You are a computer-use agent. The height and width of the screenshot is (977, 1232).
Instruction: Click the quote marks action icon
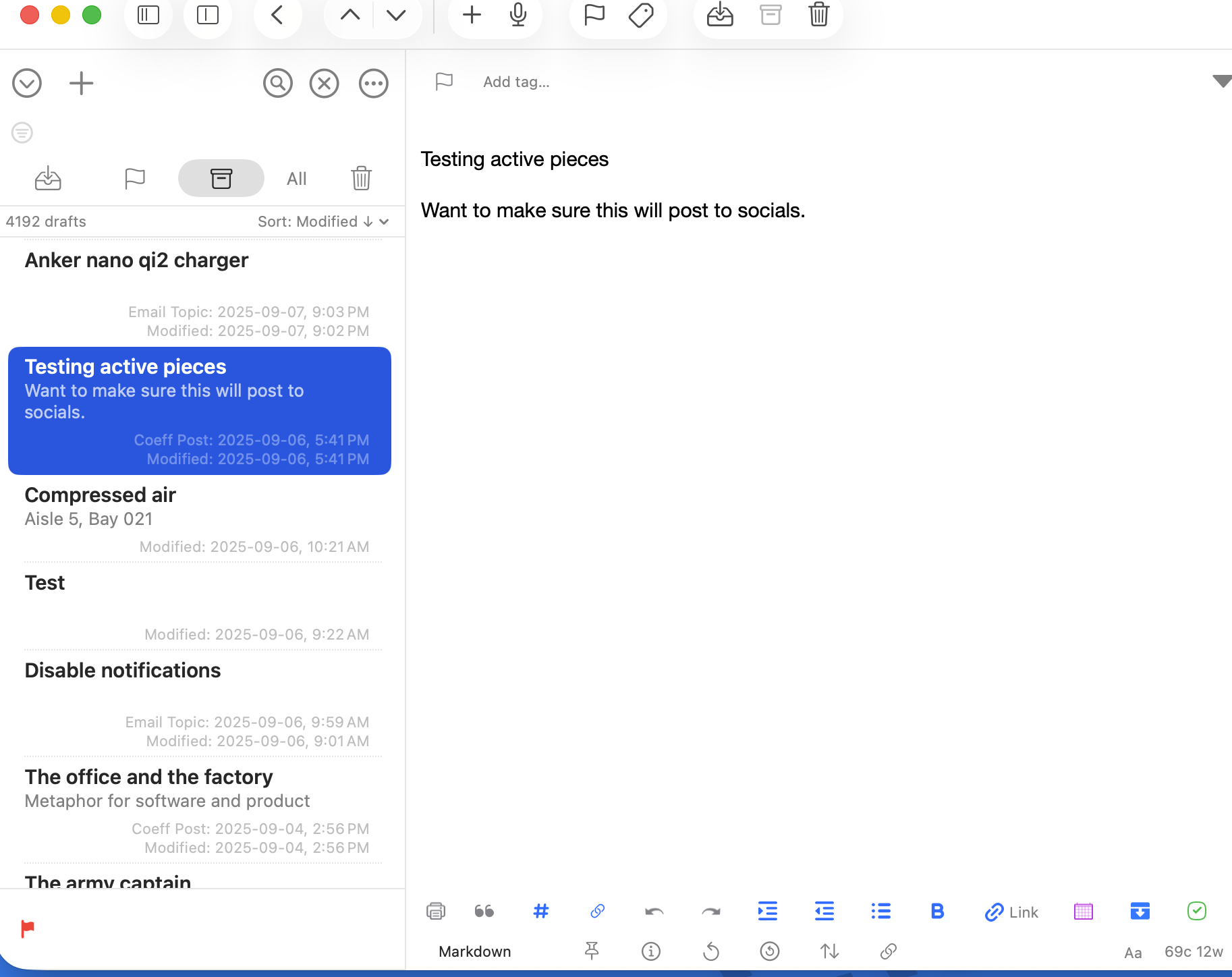(484, 912)
